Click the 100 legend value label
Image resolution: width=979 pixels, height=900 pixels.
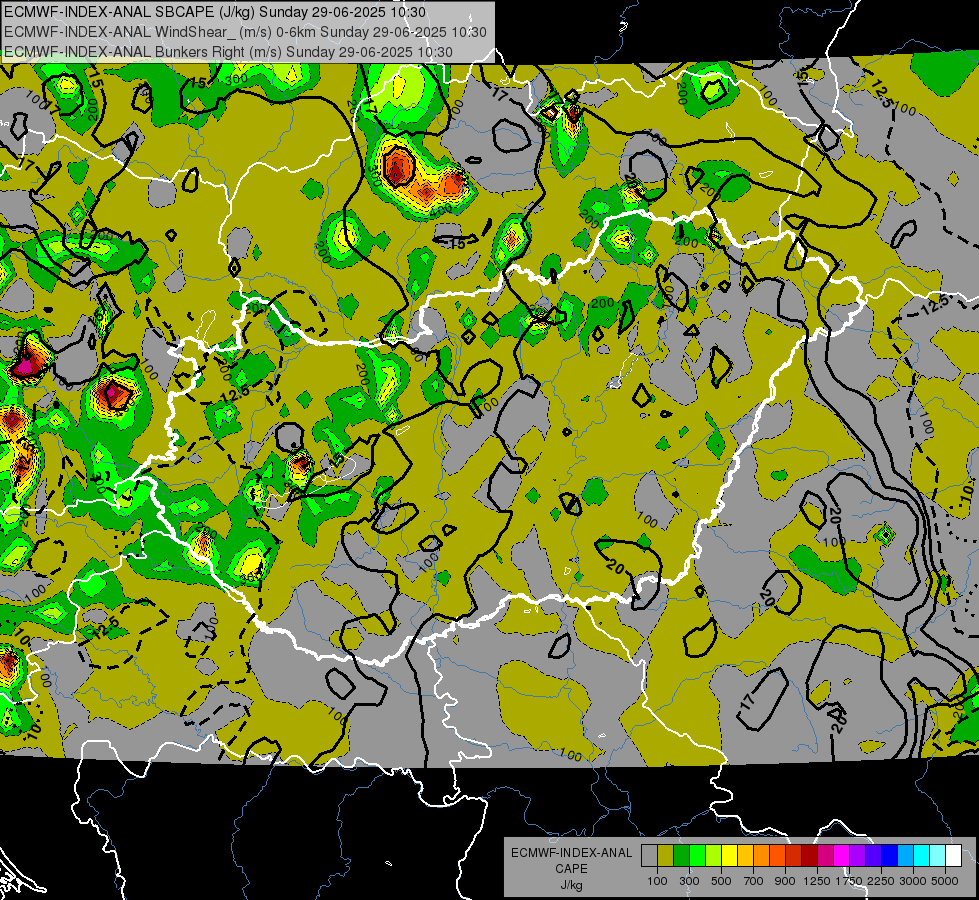(657, 881)
